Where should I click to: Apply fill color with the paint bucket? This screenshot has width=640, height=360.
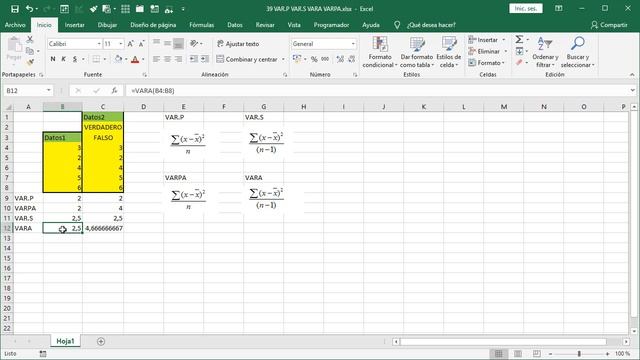coord(118,59)
